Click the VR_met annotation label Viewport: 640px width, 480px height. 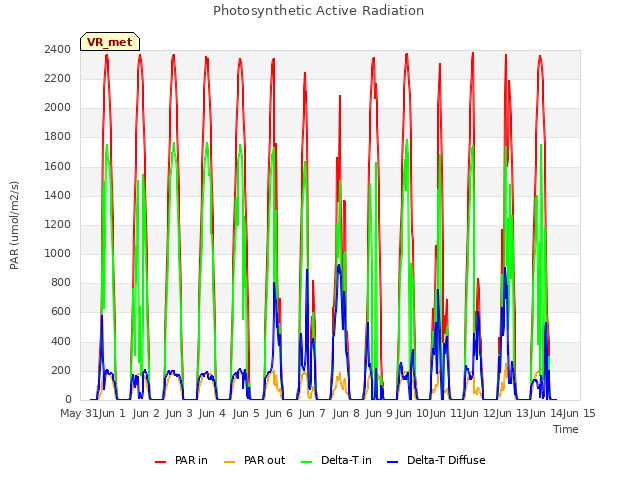(x=110, y=42)
